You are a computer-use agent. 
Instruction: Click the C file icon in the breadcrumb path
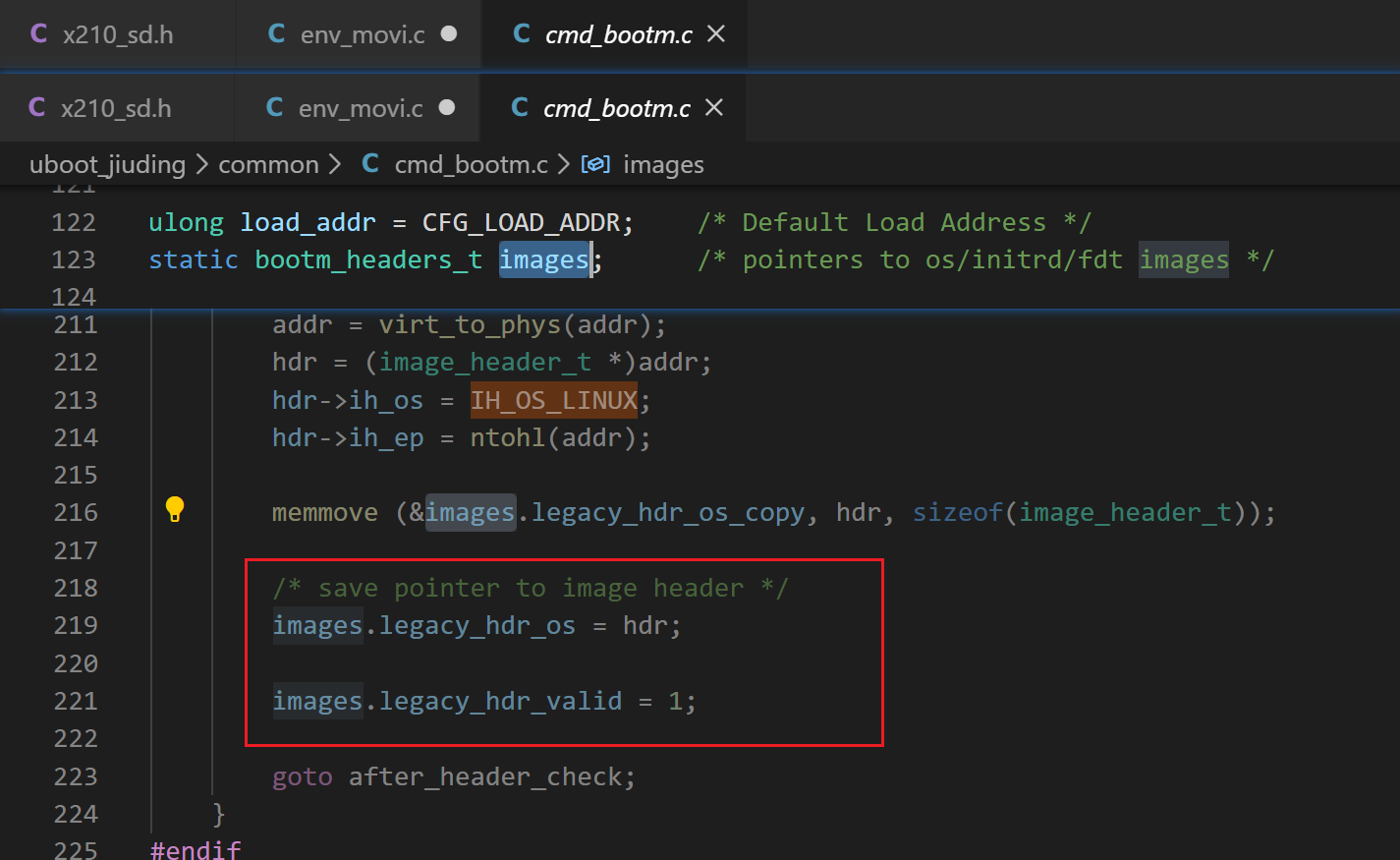click(370, 164)
